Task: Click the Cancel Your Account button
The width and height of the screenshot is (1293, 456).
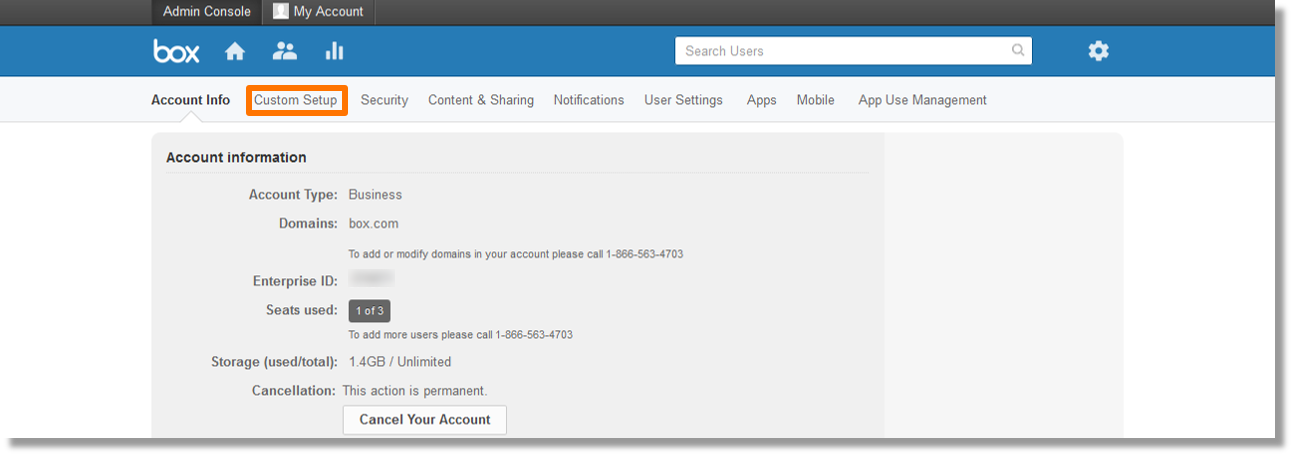Action: pos(425,420)
